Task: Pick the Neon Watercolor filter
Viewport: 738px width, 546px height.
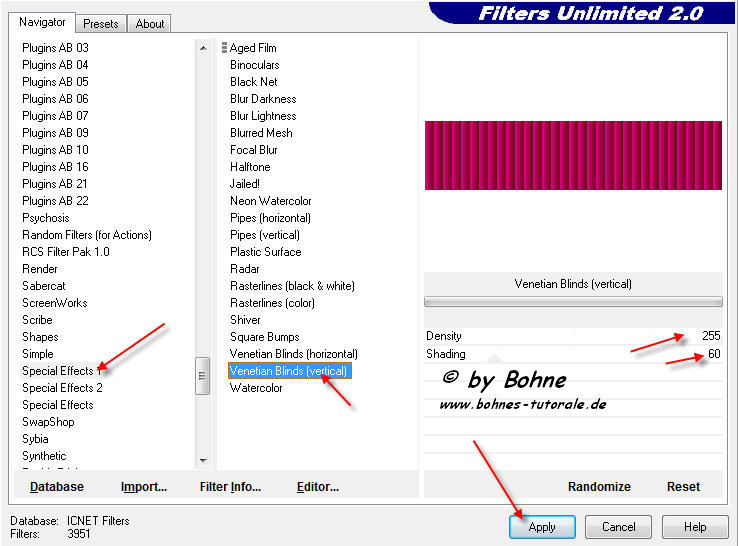Action: (270, 201)
